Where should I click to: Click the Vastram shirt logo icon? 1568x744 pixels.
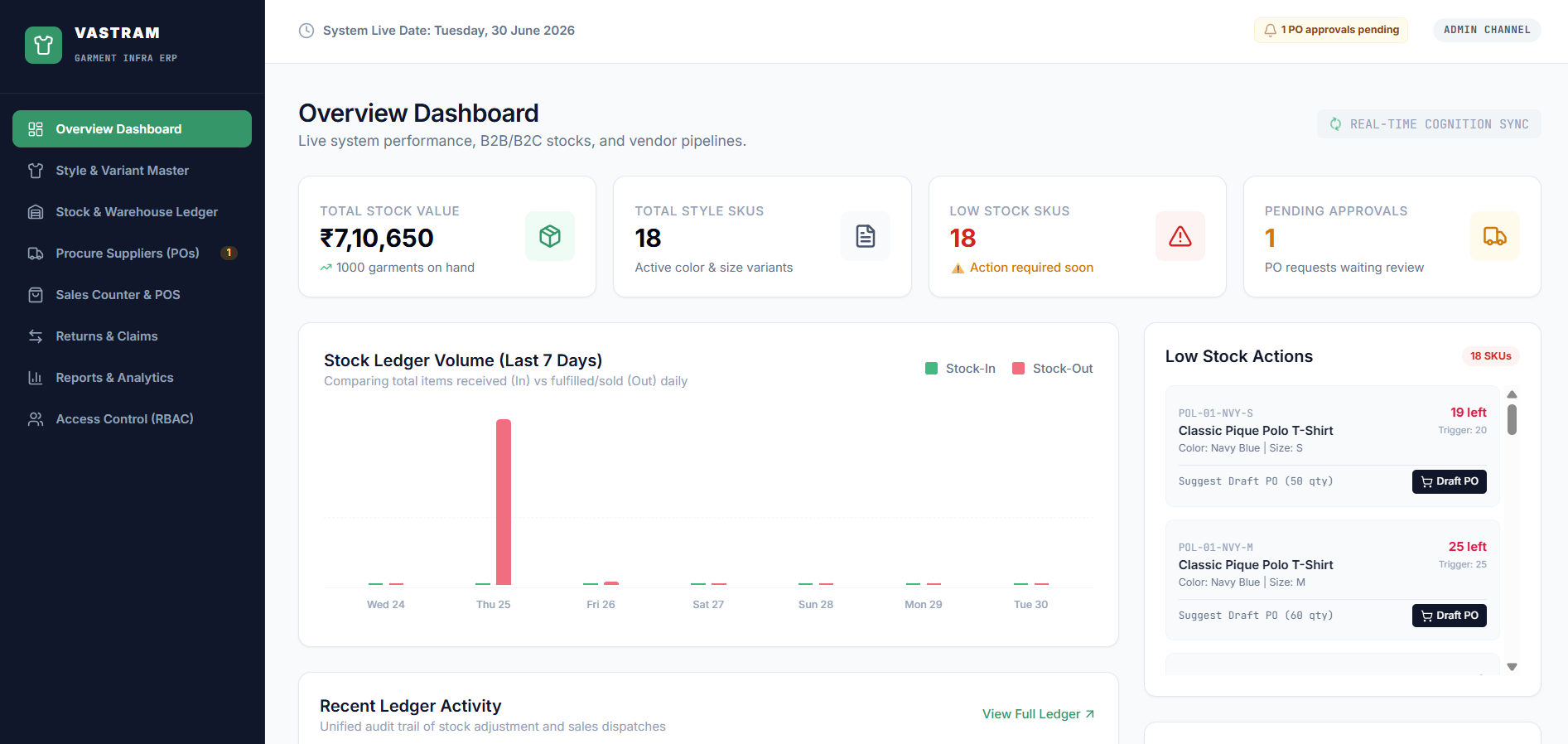[x=43, y=45]
